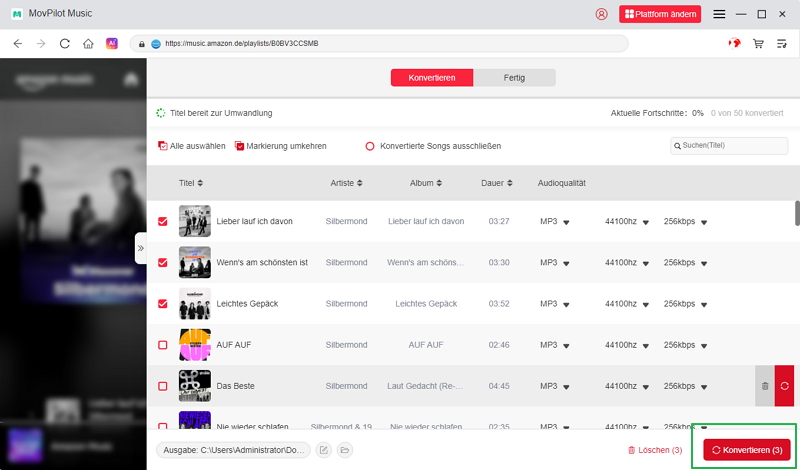
Task: Click red convert icon on Das Beste row
Action: point(784,385)
